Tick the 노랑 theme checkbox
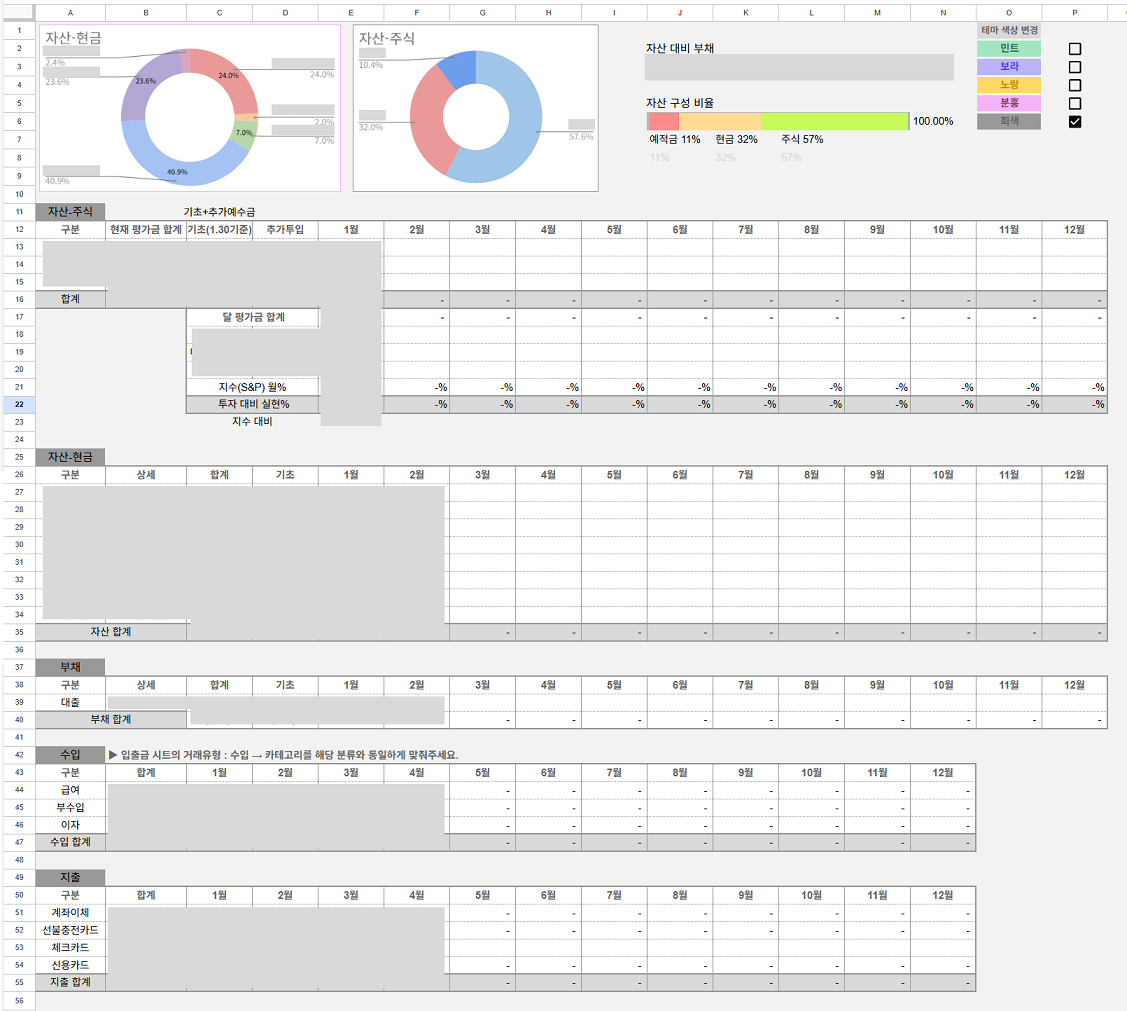The width and height of the screenshot is (1127, 1011). [x=1075, y=85]
